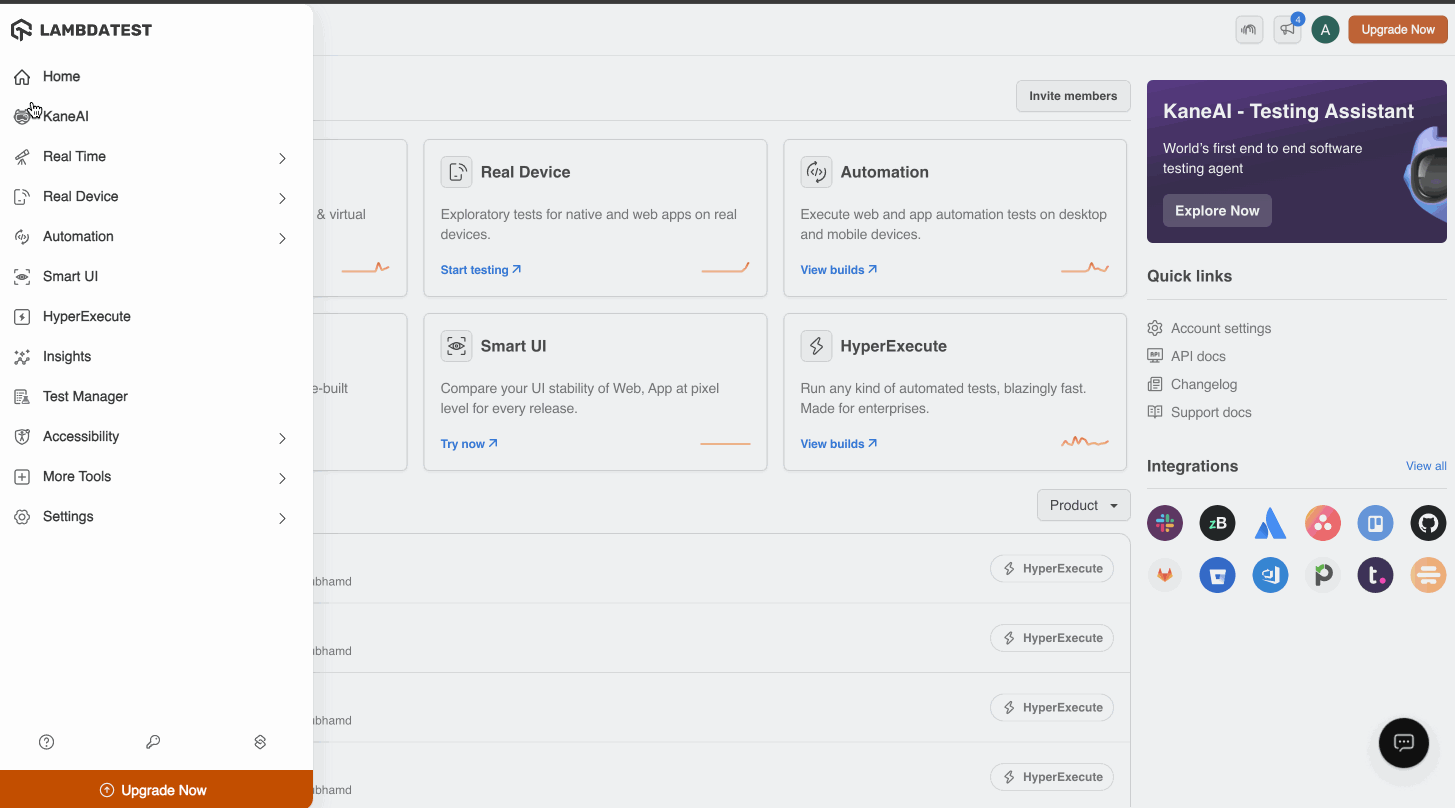Open the key icon in sidebar footer
Viewport: 1455px width, 808px height.
(153, 742)
